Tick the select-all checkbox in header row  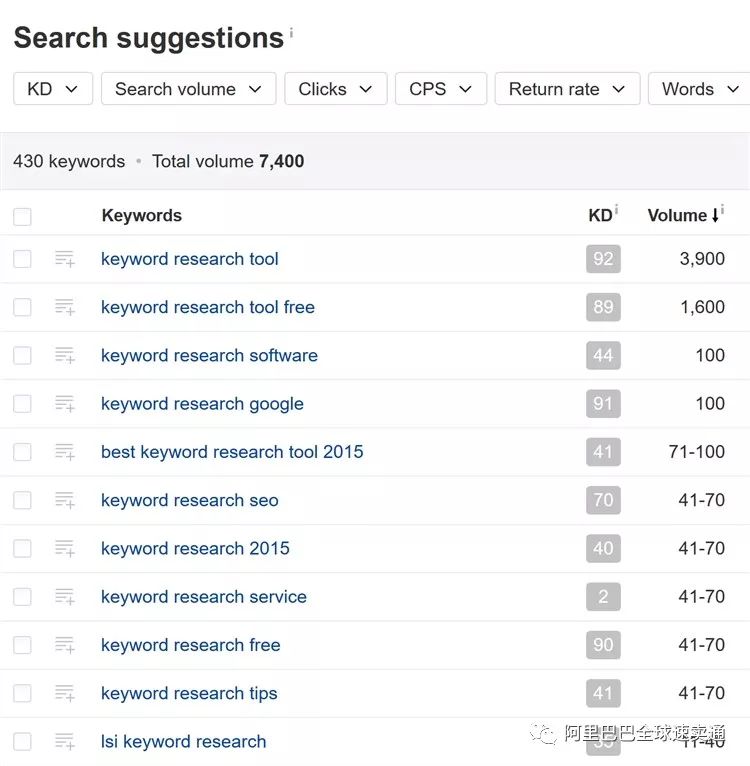click(22, 216)
